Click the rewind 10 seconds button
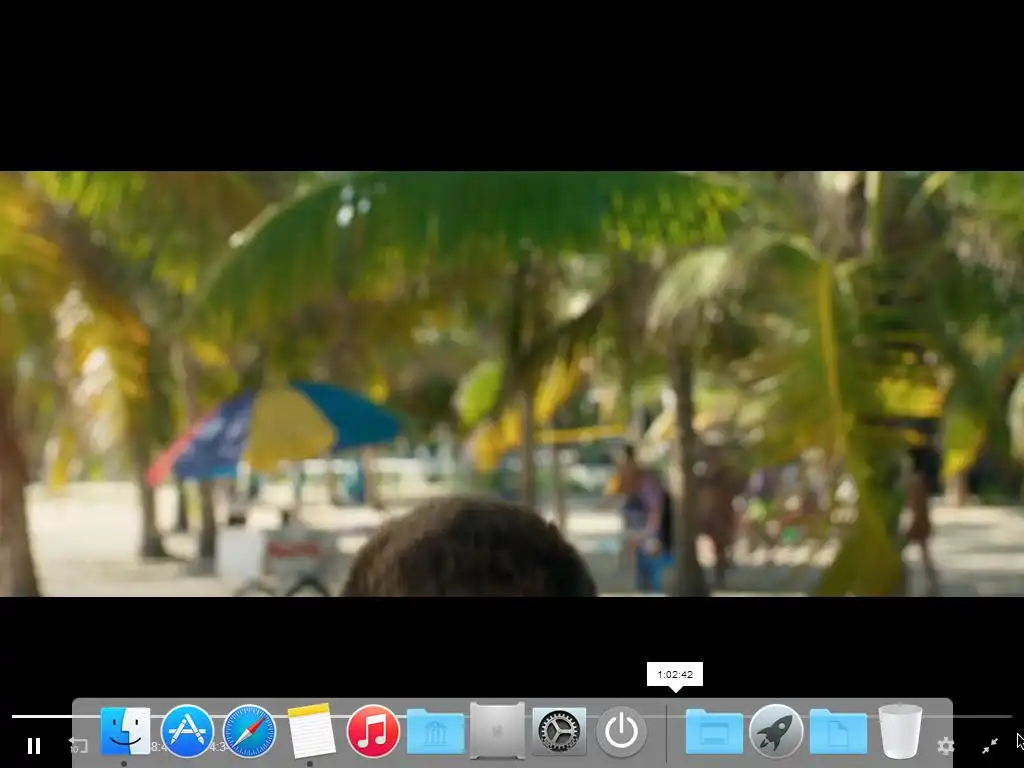This screenshot has height=768, width=1024. point(78,745)
